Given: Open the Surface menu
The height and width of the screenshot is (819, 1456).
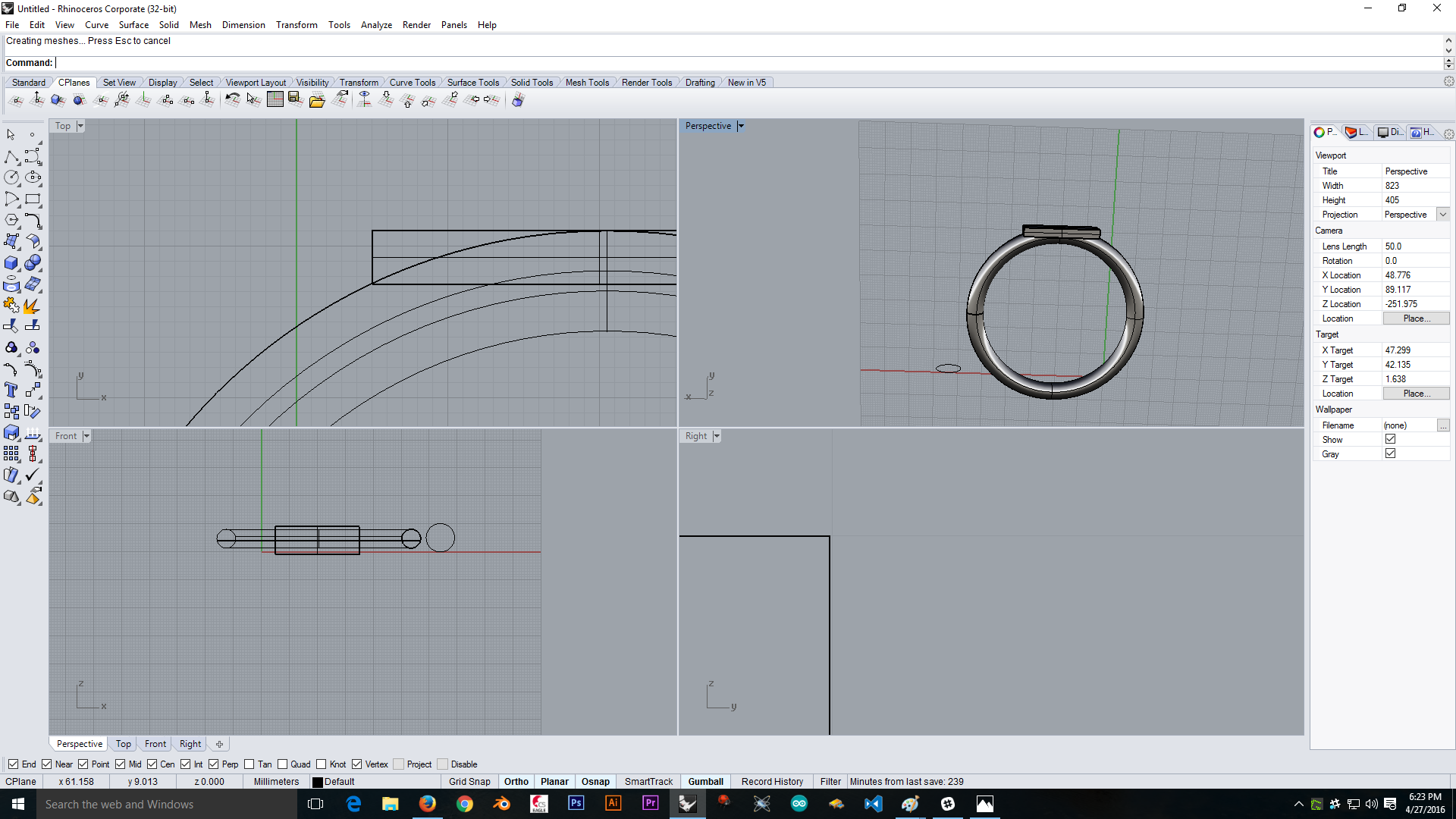Looking at the screenshot, I should click(x=133, y=25).
